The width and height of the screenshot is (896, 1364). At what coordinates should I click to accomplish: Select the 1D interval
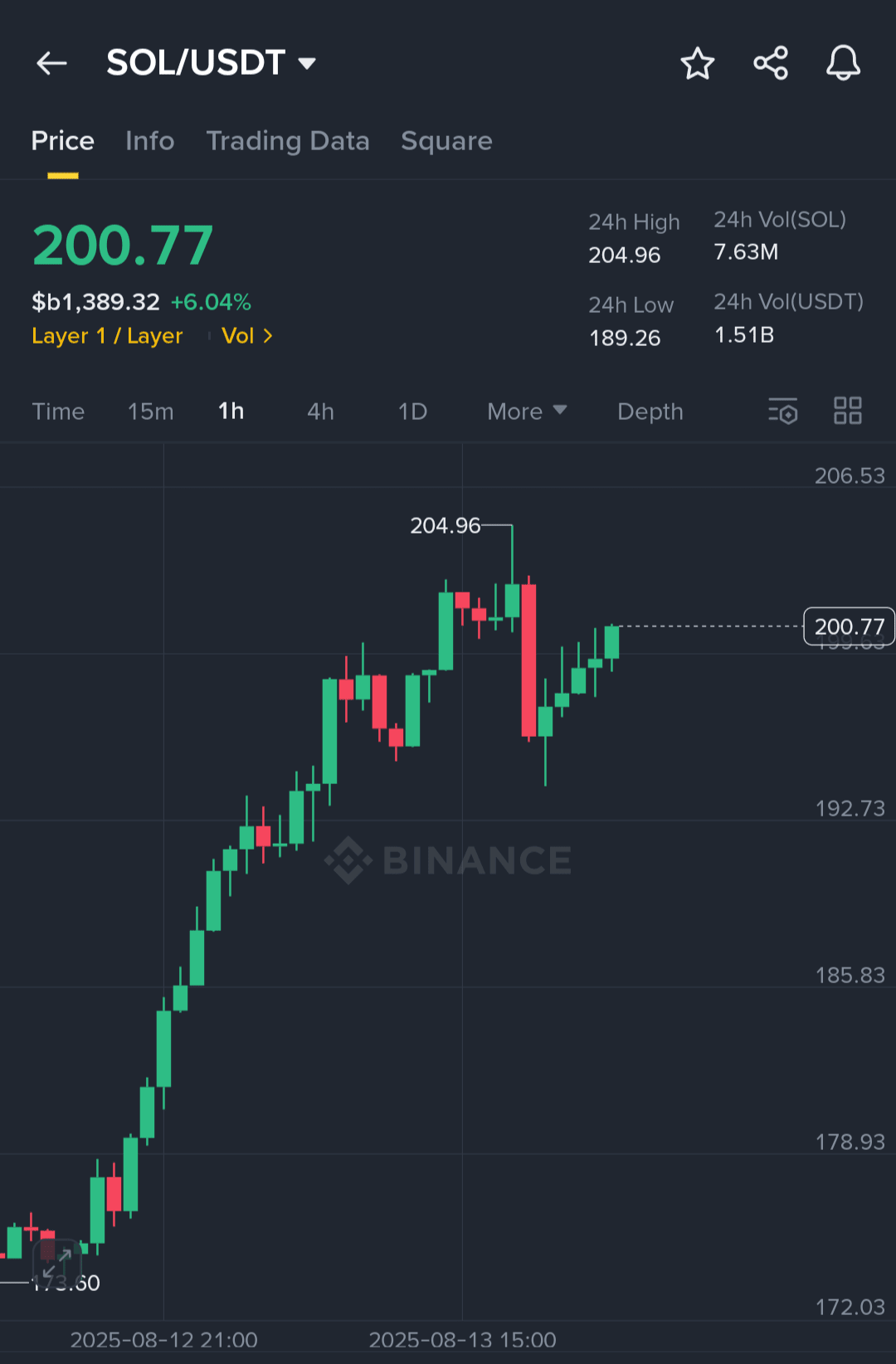pyautogui.click(x=412, y=412)
